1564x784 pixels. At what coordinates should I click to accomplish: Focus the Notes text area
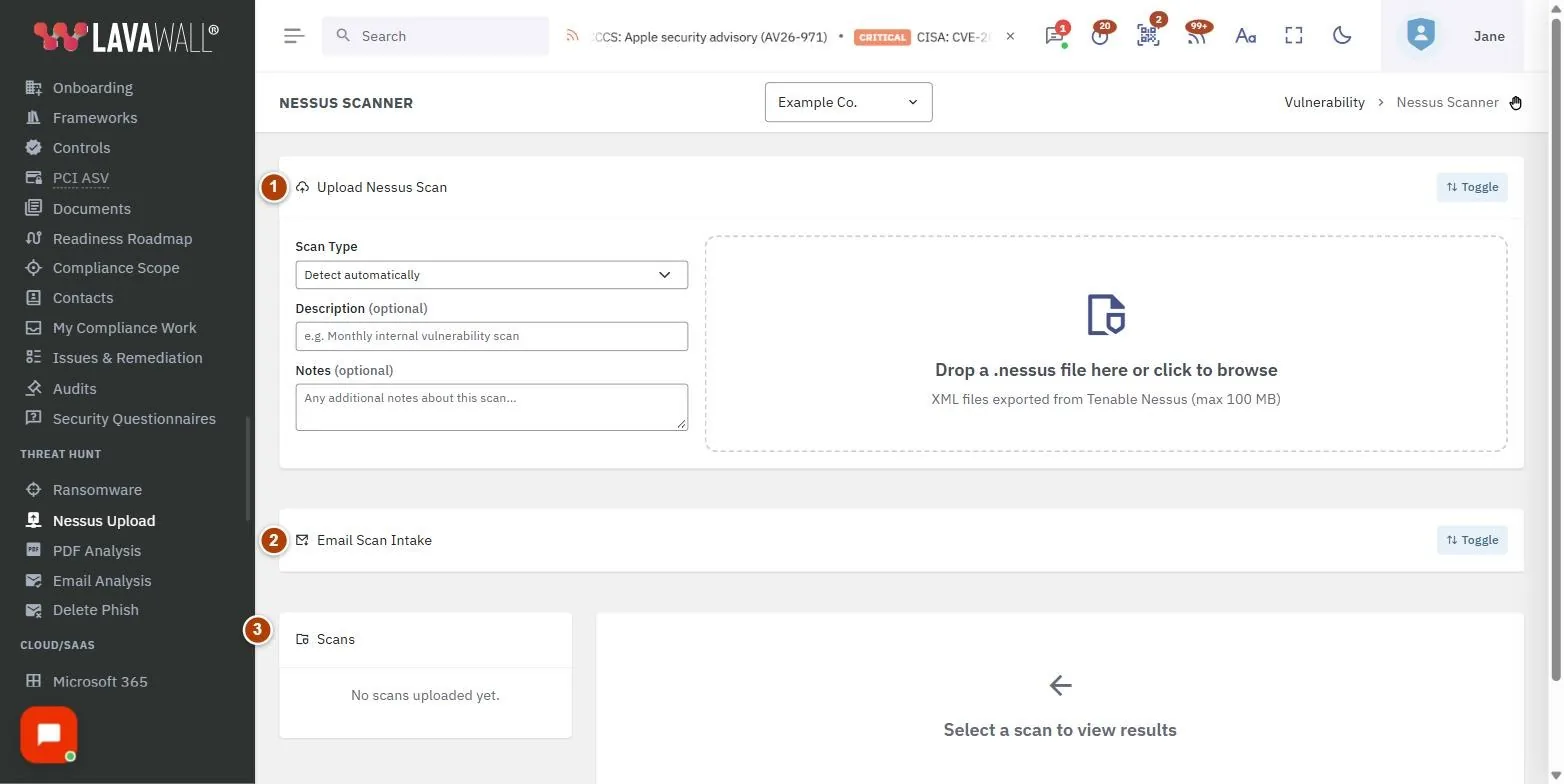tap(491, 407)
